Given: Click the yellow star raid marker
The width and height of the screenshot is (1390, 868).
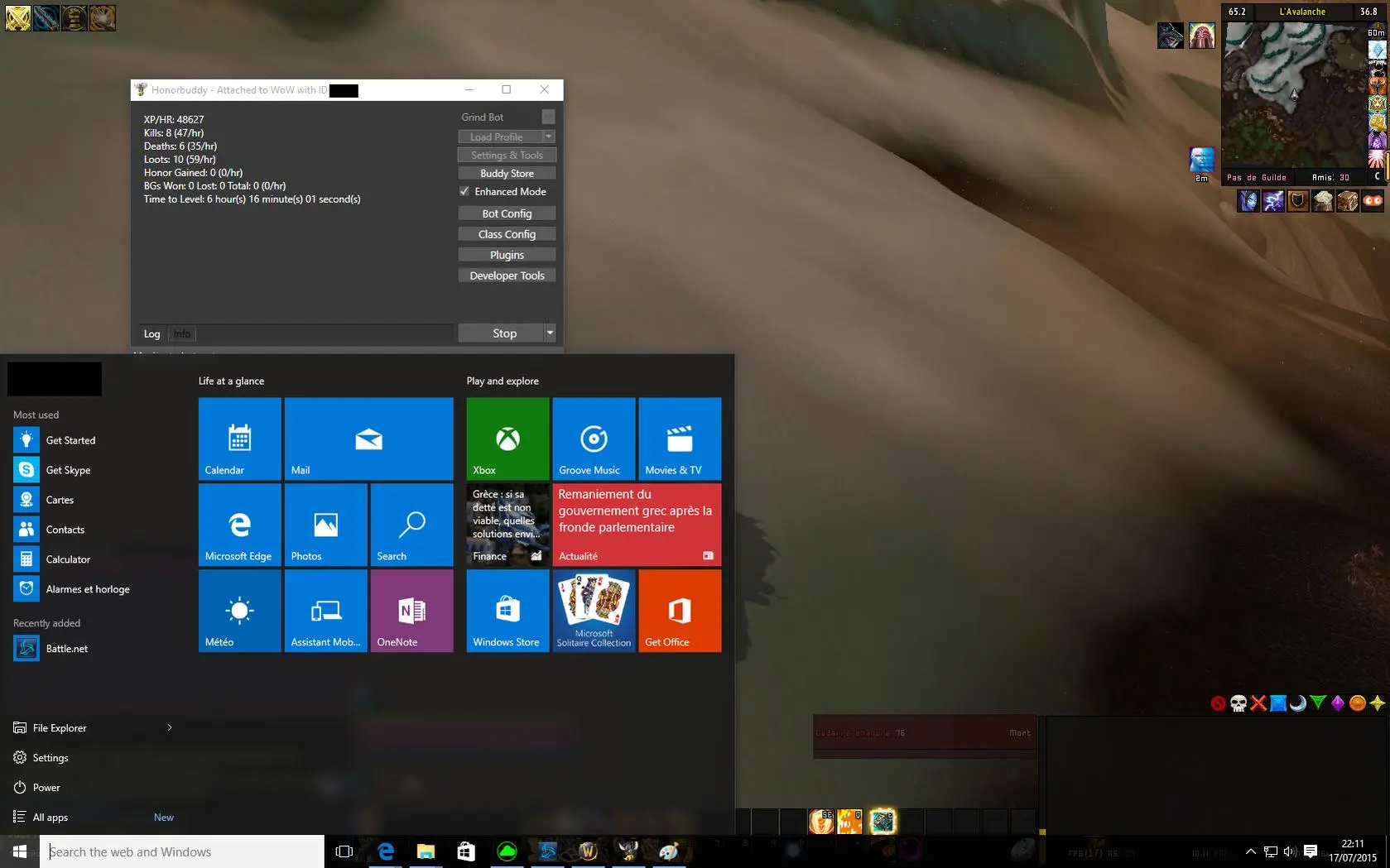Looking at the screenshot, I should pos(1378,703).
